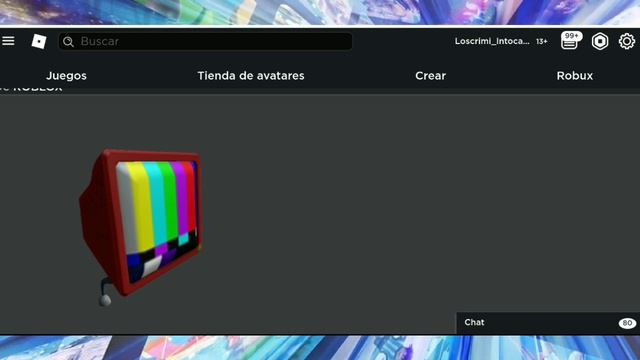
Task: Click the chat unread count 80 badge
Action: pos(627,323)
